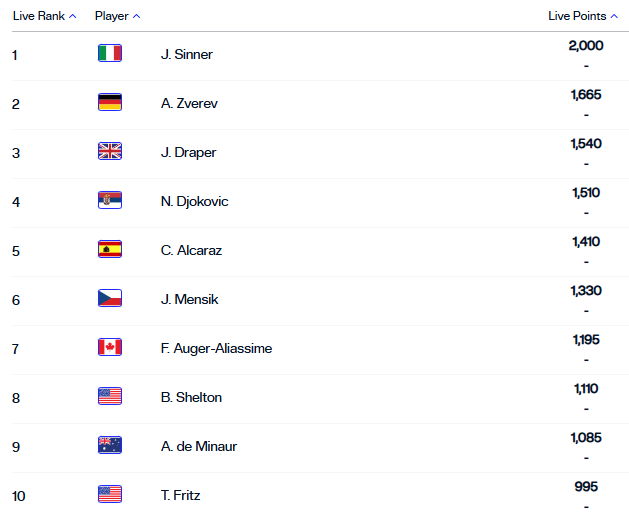Click the 2,000 live points value
The image size is (629, 520).
(586, 46)
